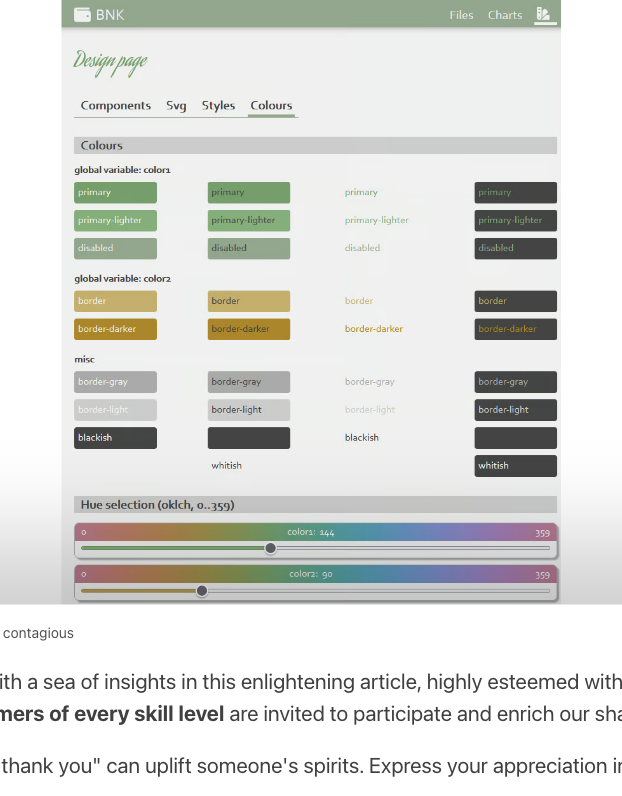
Task: Select the Colours tab
Action: 271,106
